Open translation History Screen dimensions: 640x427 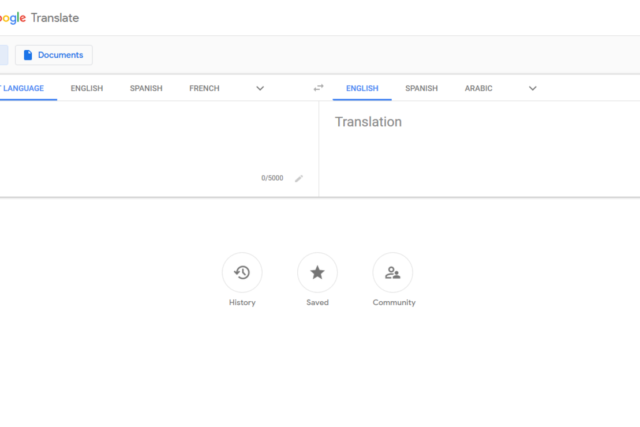pyautogui.click(x=242, y=272)
